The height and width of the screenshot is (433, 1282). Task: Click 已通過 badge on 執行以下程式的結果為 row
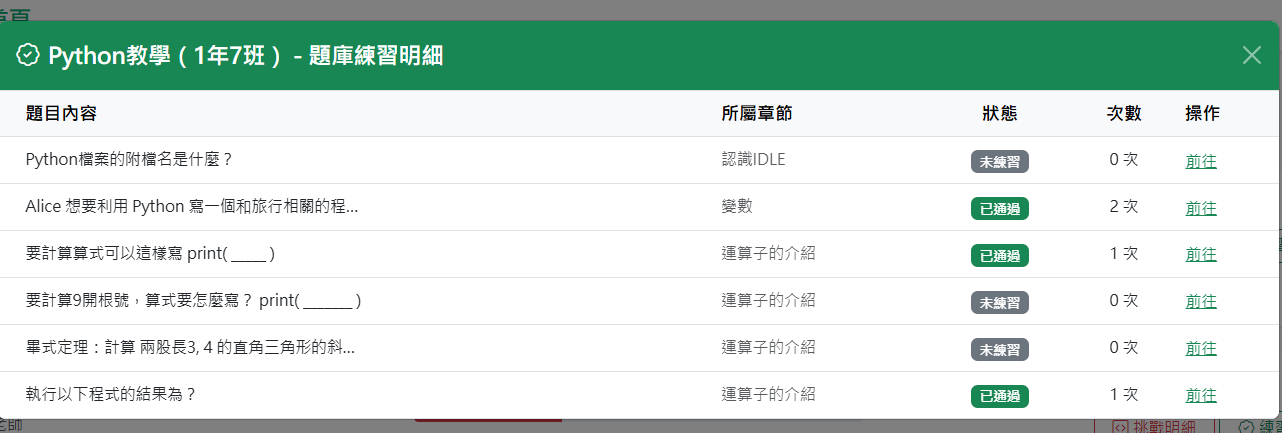tap(999, 396)
